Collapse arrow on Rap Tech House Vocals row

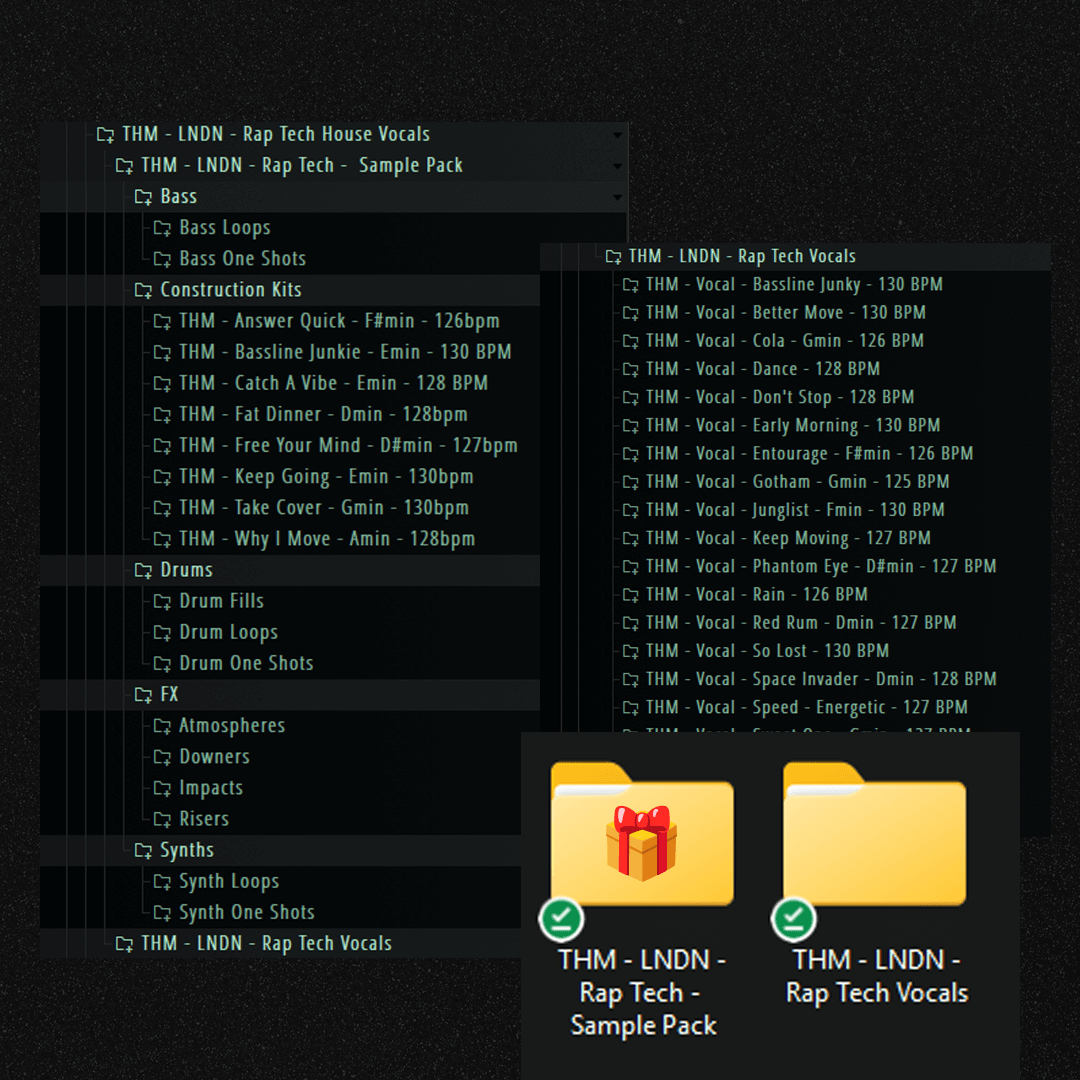point(617,135)
